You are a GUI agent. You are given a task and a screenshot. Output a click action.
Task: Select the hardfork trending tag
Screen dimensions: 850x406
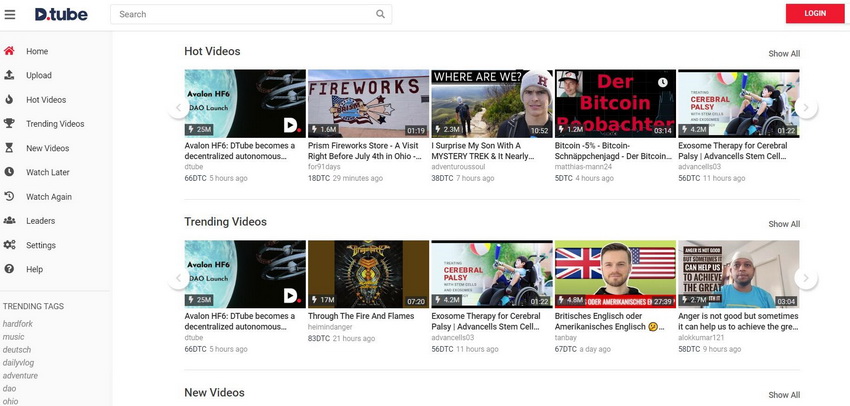18,324
